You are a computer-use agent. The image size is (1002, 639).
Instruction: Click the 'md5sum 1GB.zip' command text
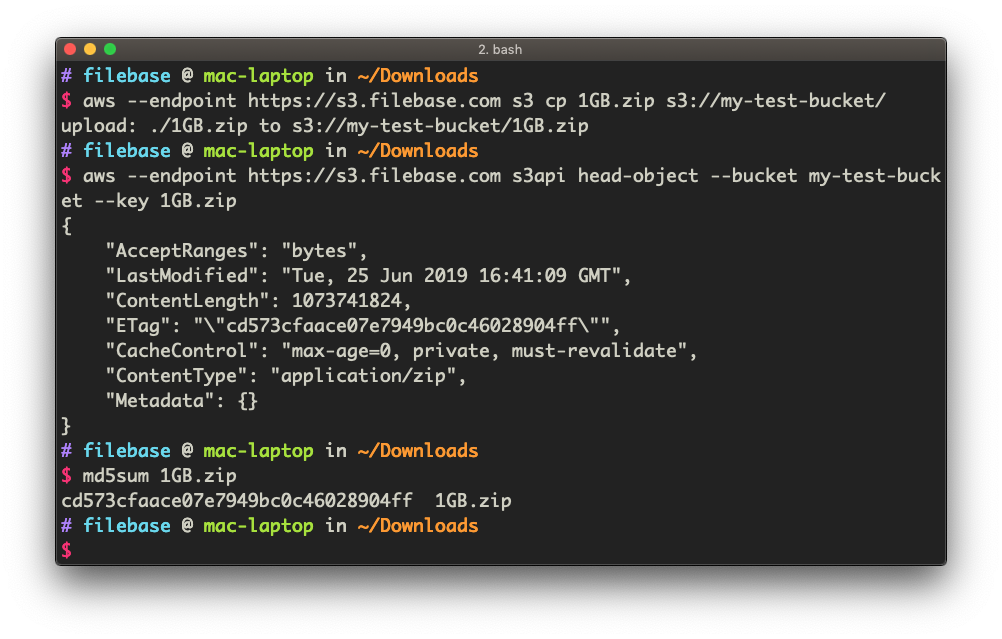[x=160, y=476]
